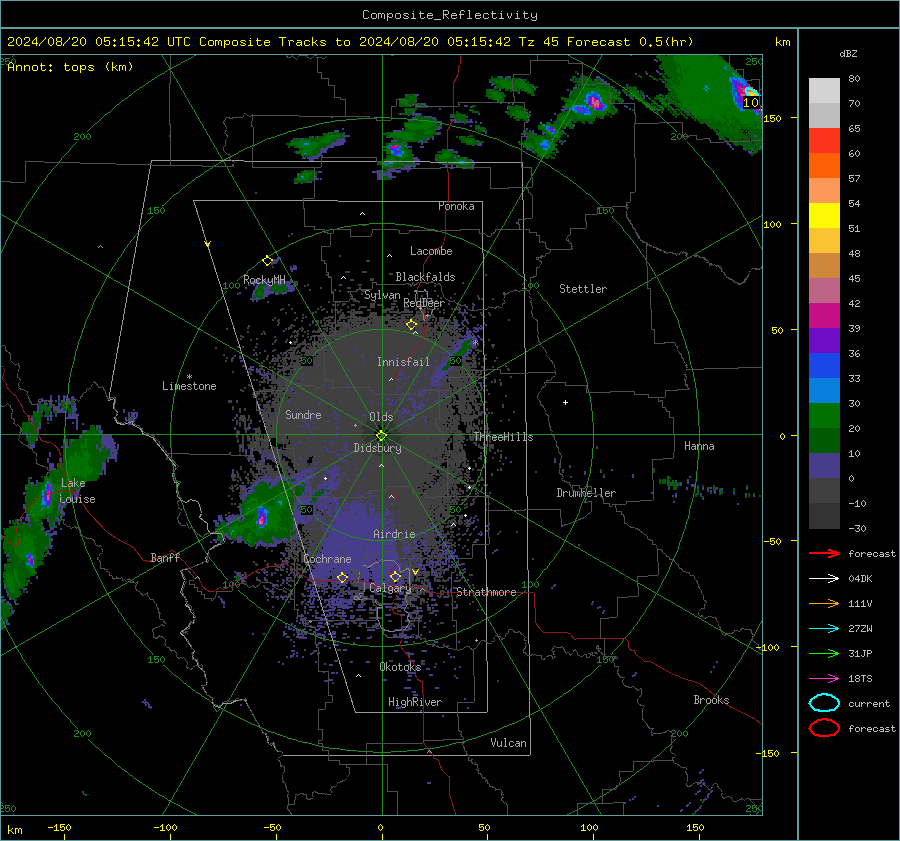Click the slate-blue 10 dBZ swatch
This screenshot has height=841, width=900.
coord(824,465)
